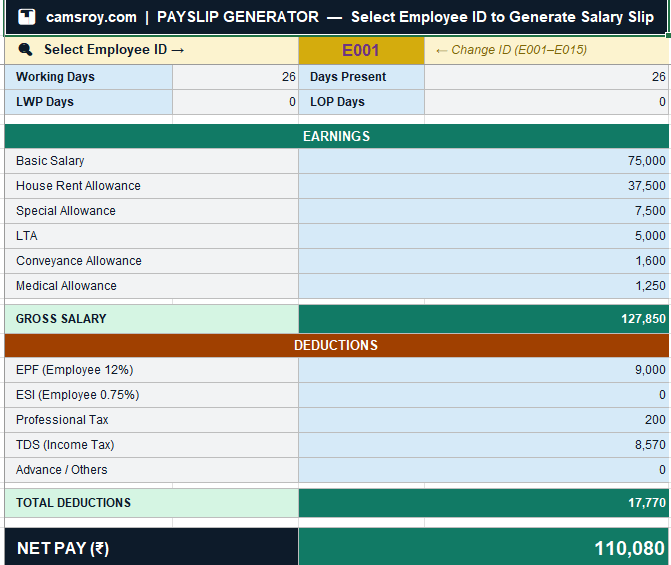Select the Professional Tax label
This screenshot has width=671, height=565.
pyautogui.click(x=151, y=420)
